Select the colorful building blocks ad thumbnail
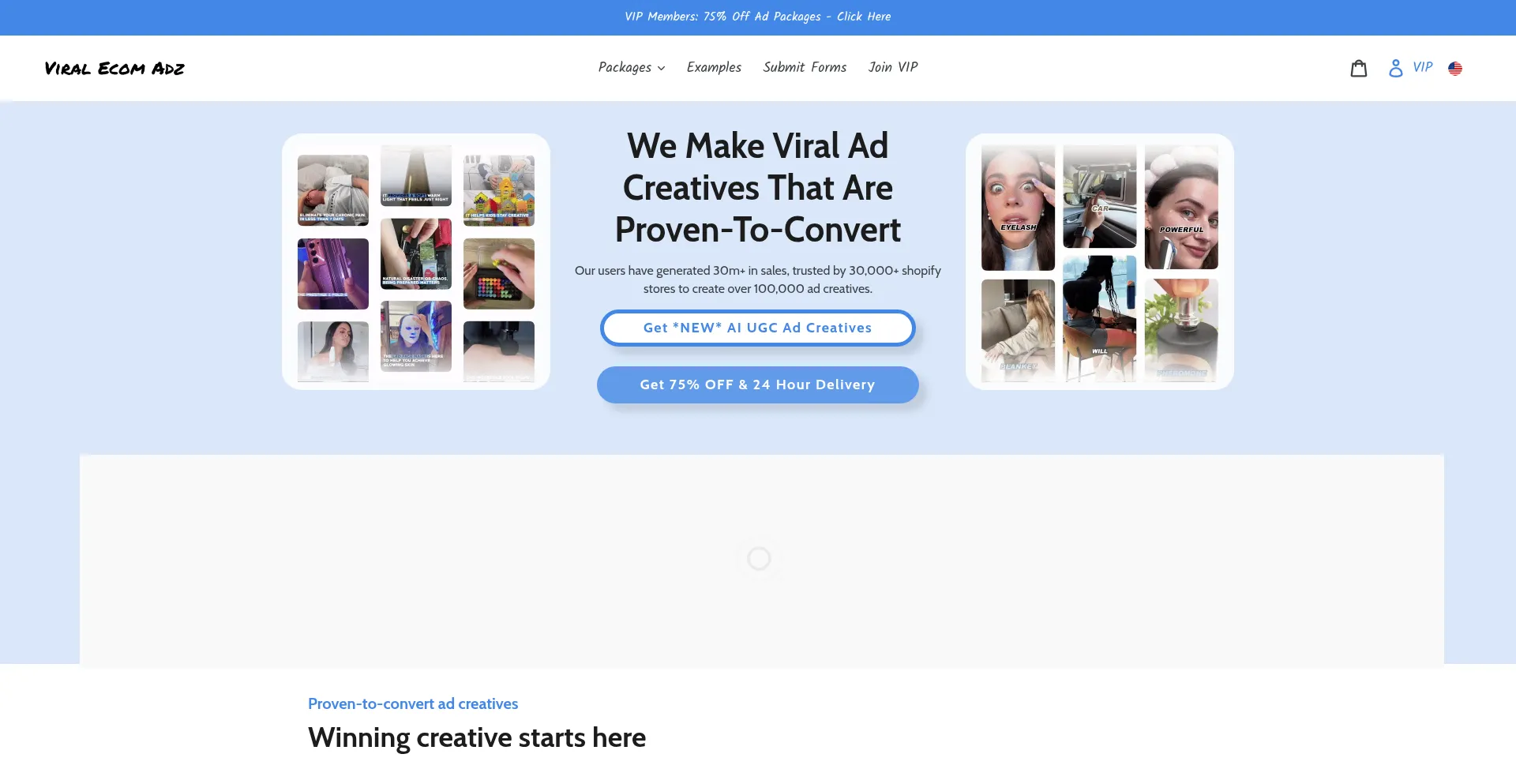This screenshot has width=1516, height=784. (x=499, y=190)
